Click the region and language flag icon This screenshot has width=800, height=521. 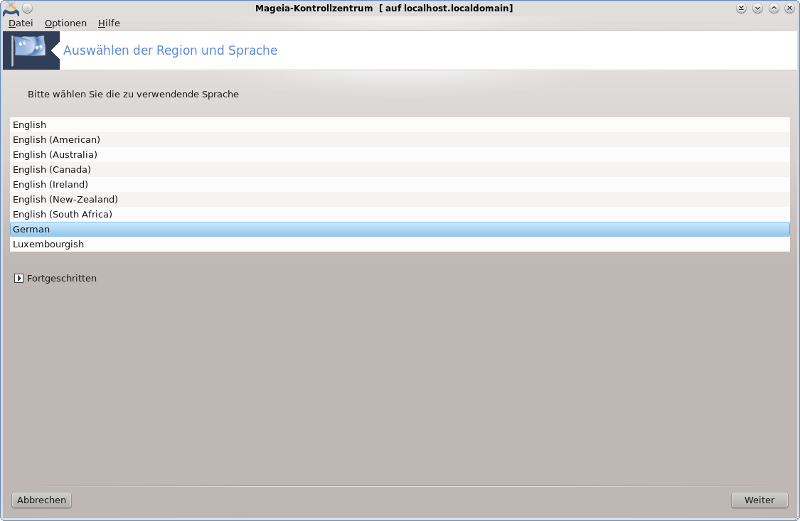(x=31, y=50)
